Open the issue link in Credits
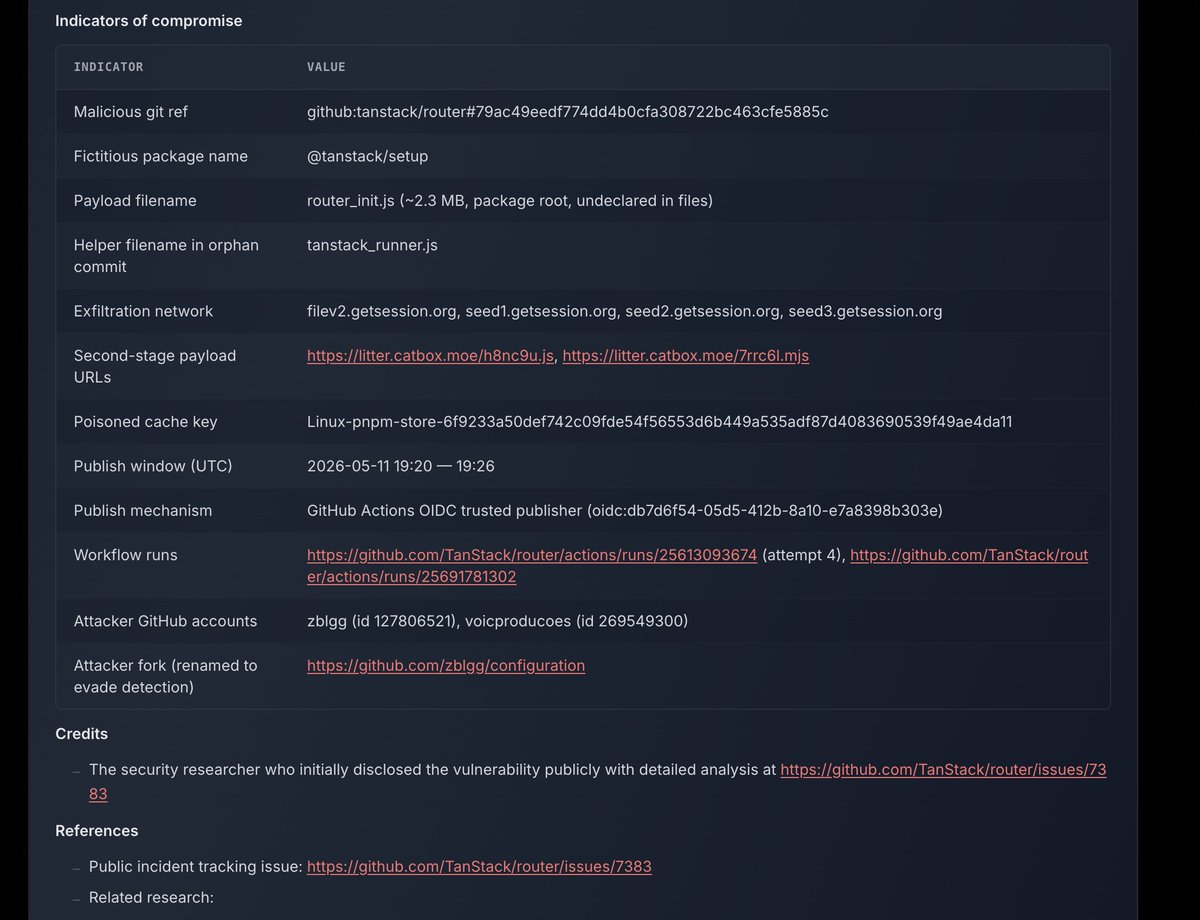The height and width of the screenshot is (920, 1200). 943,770
